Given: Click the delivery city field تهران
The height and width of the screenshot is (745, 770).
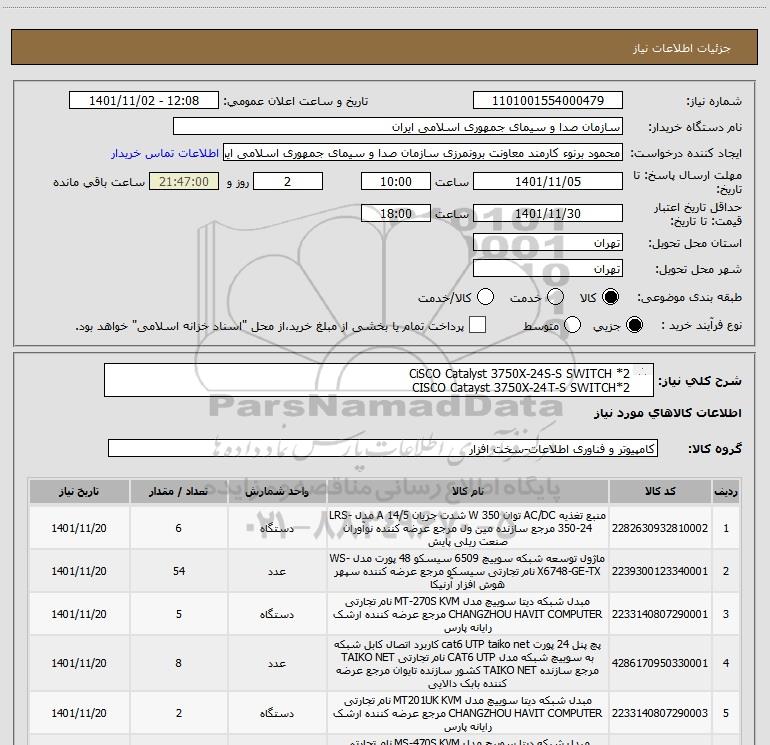Looking at the screenshot, I should tap(548, 269).
